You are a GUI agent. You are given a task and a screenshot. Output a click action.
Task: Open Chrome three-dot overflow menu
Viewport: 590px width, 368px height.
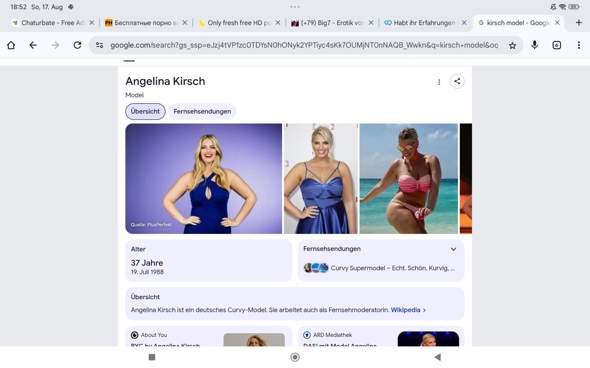[579, 45]
